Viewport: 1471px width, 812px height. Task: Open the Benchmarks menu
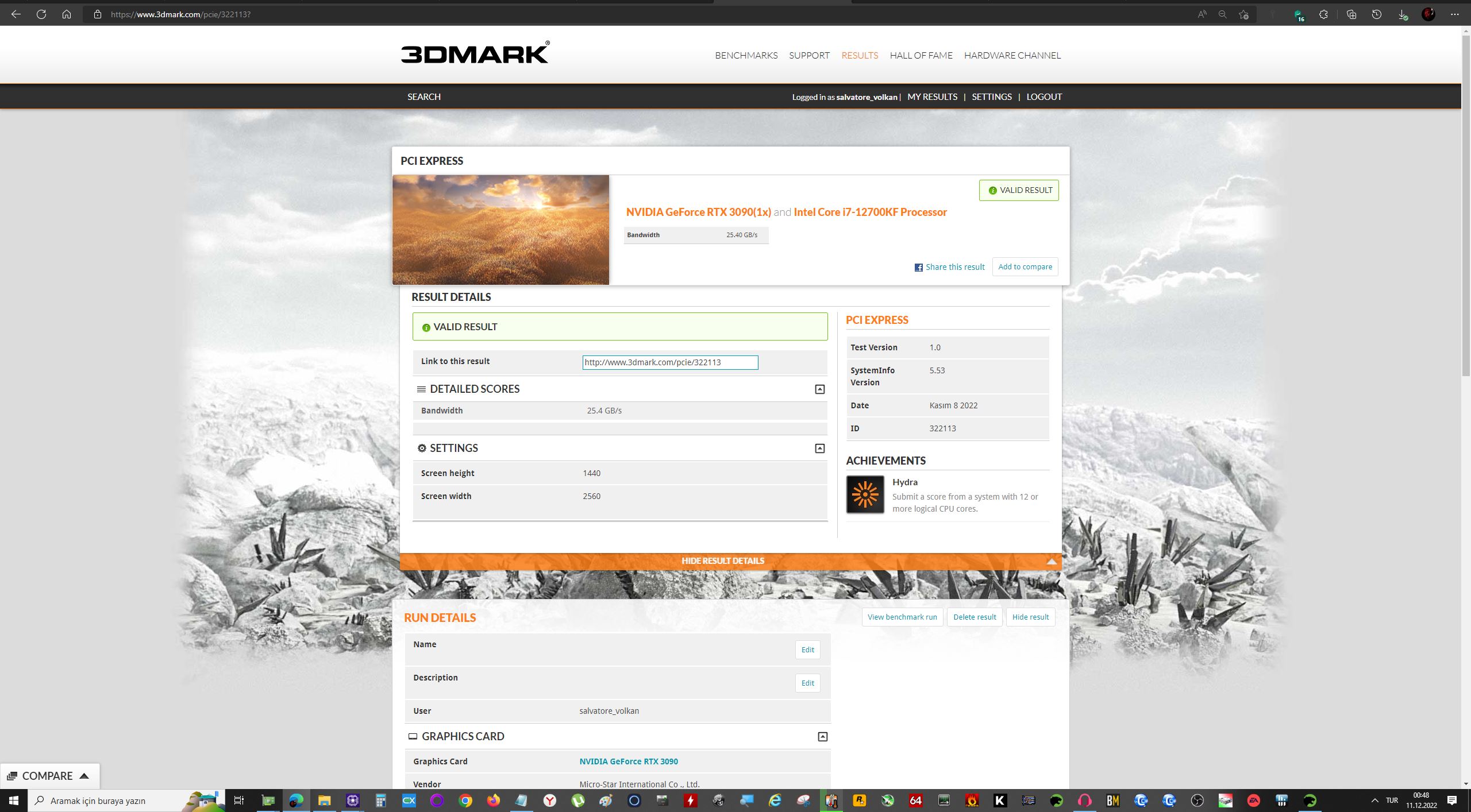point(746,56)
